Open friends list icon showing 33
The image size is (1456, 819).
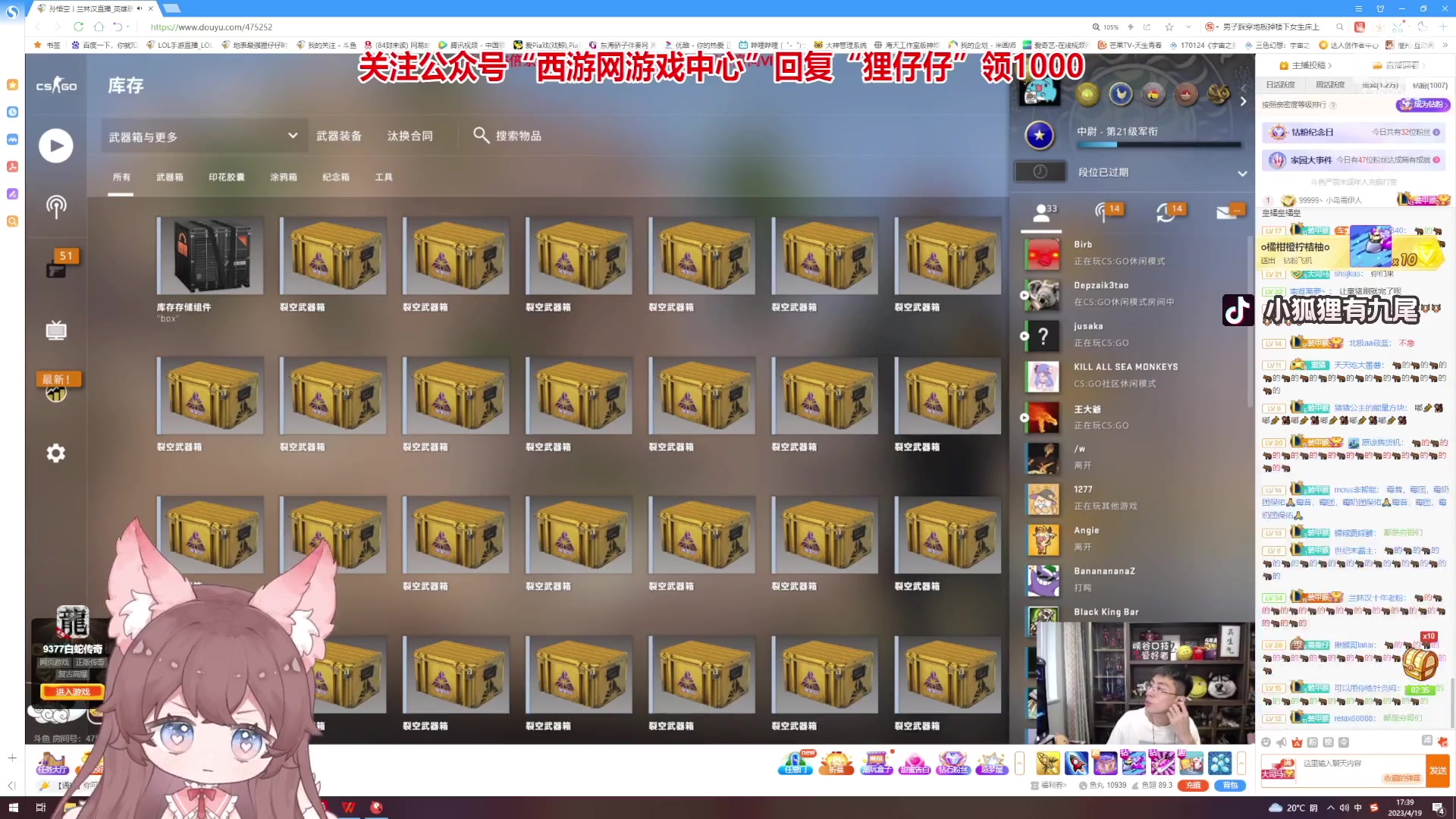tap(1043, 212)
